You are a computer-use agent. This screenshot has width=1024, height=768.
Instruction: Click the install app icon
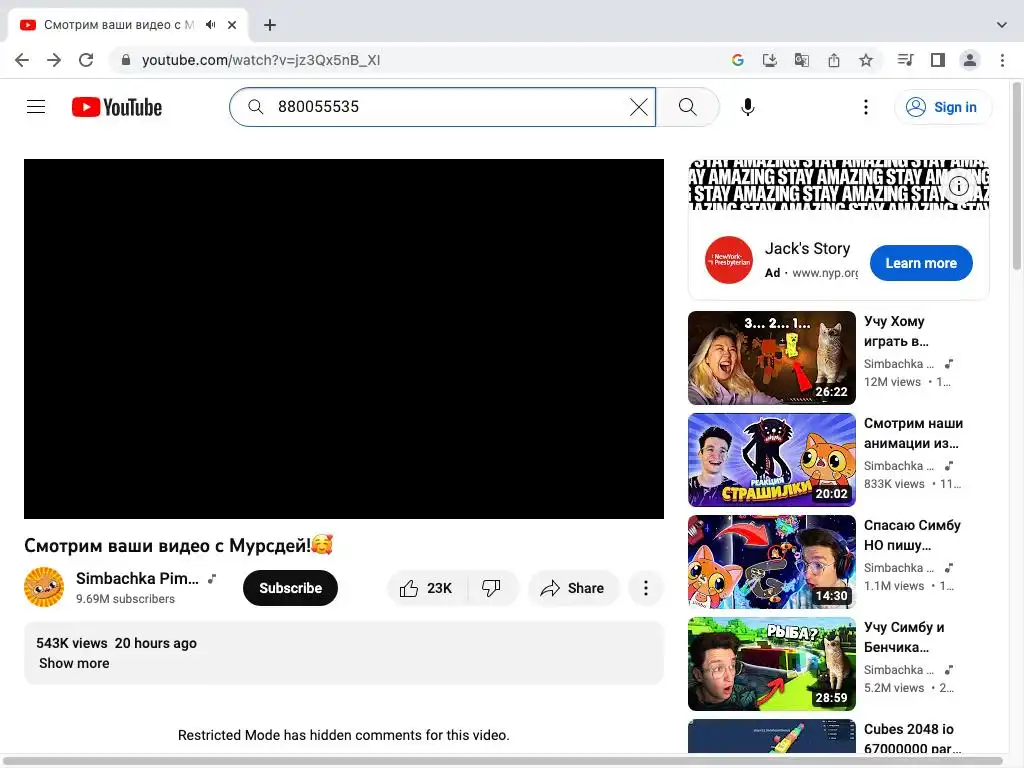click(770, 60)
